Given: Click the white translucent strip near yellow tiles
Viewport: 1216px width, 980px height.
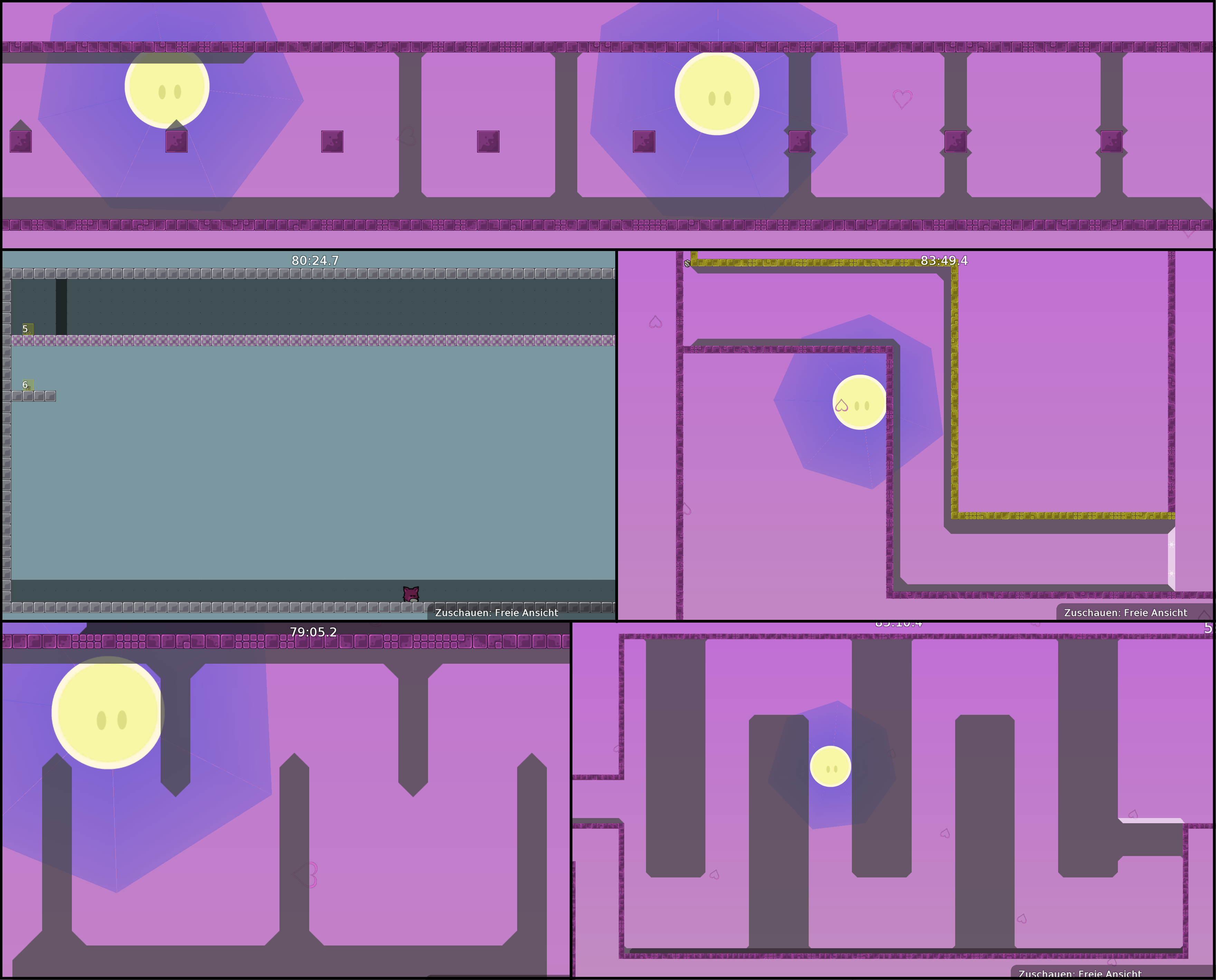Looking at the screenshot, I should 1171,559.
